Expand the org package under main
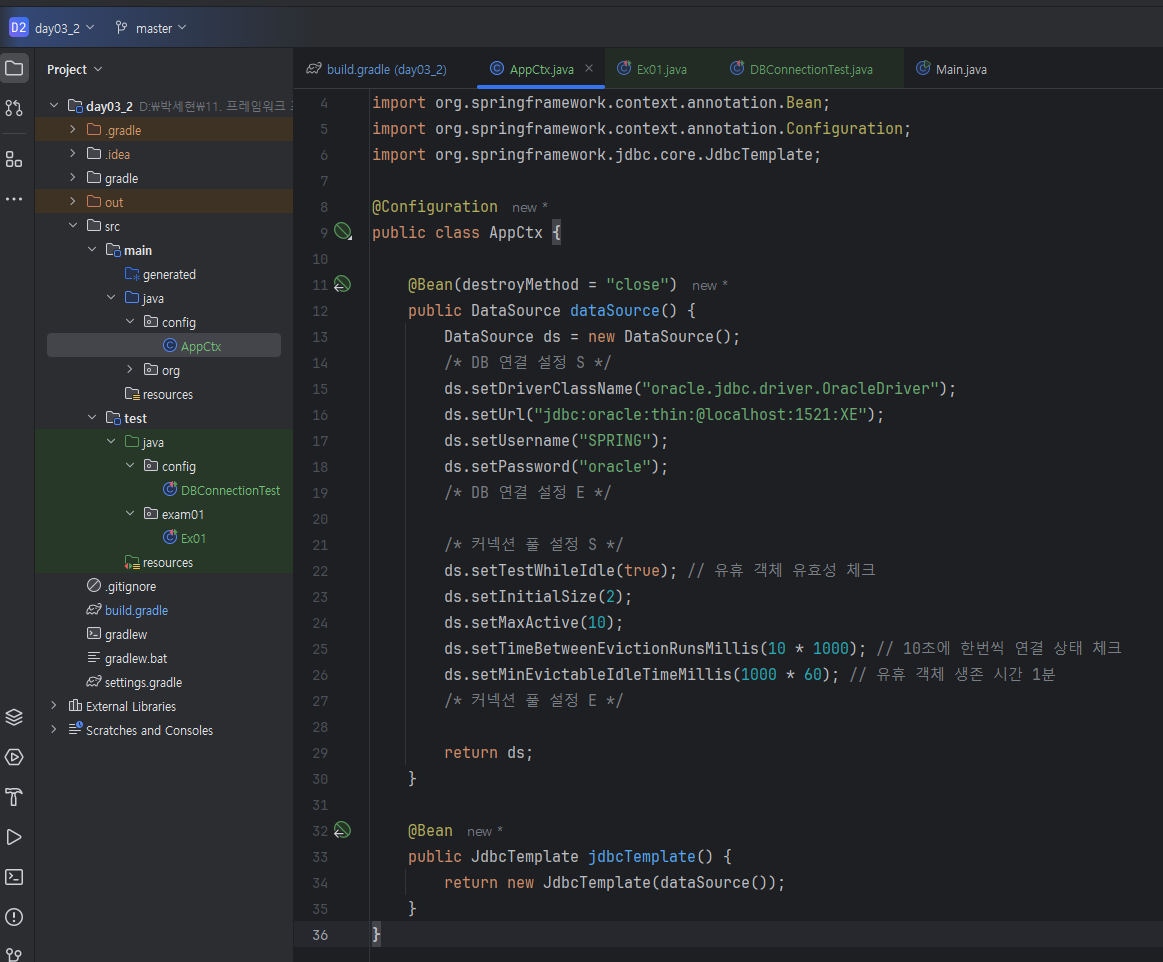Image resolution: width=1163 pixels, height=962 pixels. click(x=130, y=369)
